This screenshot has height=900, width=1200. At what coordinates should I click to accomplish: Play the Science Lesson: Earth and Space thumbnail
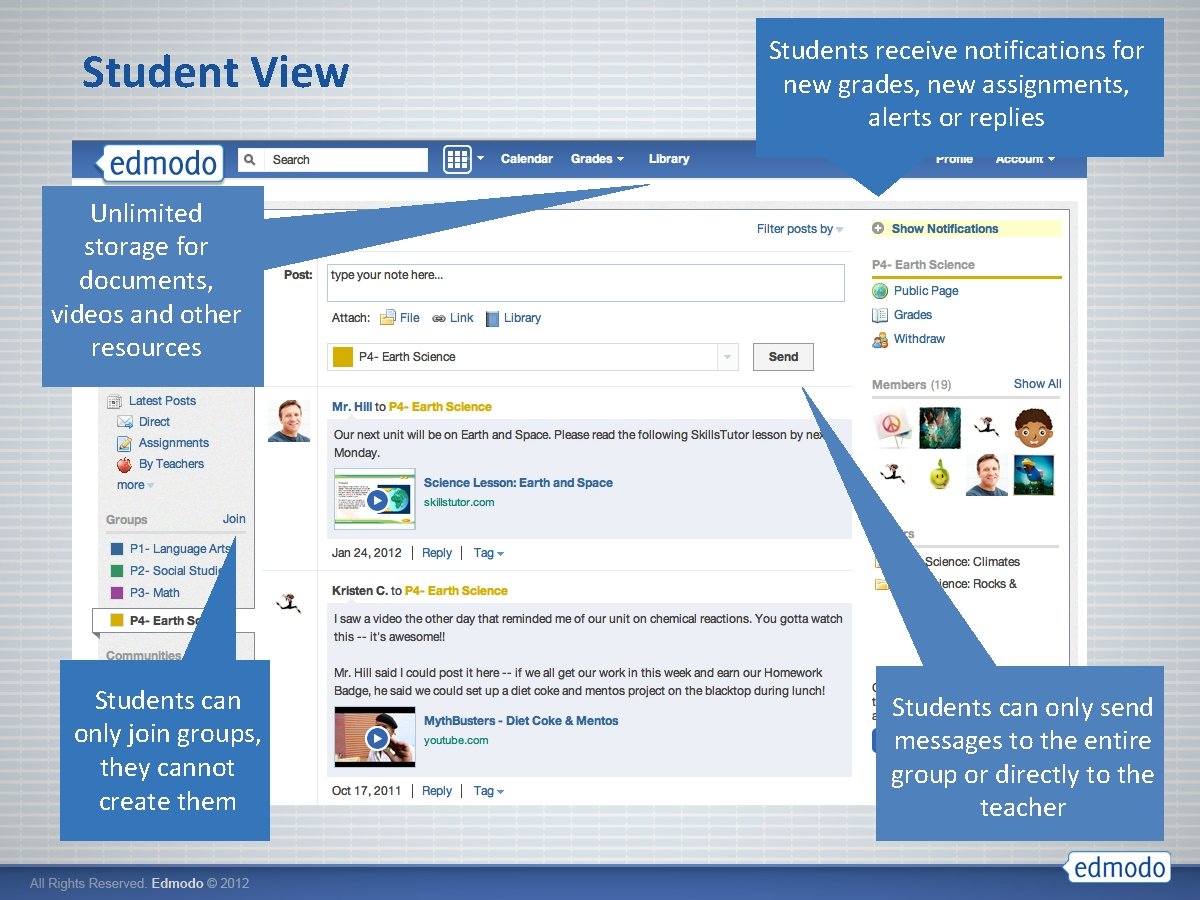(x=374, y=499)
